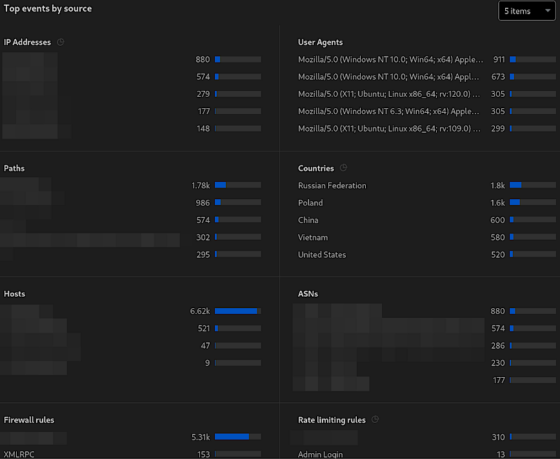Click the 5.31k count under Firewall rules
Screen dimensions: 560x459
click(x=201, y=437)
